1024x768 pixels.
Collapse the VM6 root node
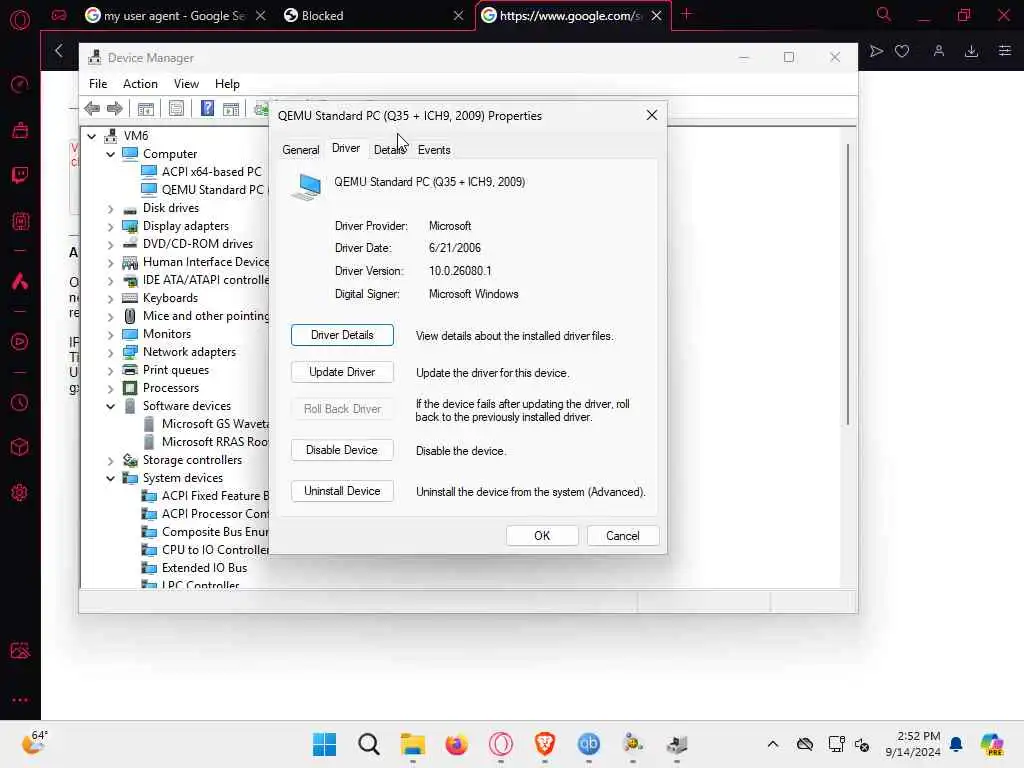point(91,136)
